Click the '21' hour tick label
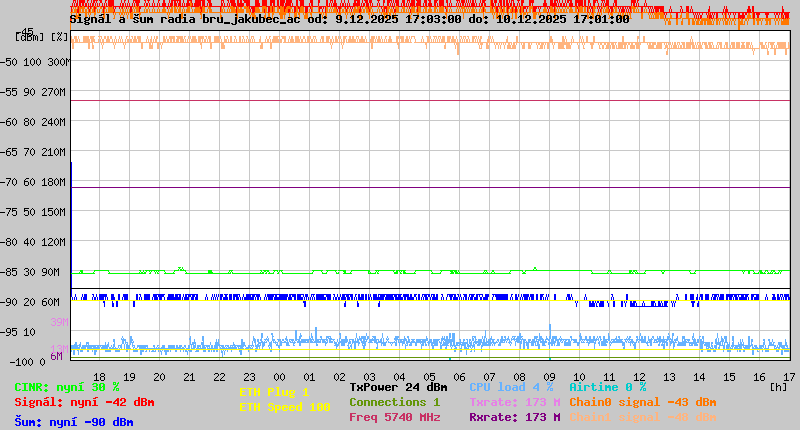The width and height of the screenshot is (800, 430). [189, 377]
